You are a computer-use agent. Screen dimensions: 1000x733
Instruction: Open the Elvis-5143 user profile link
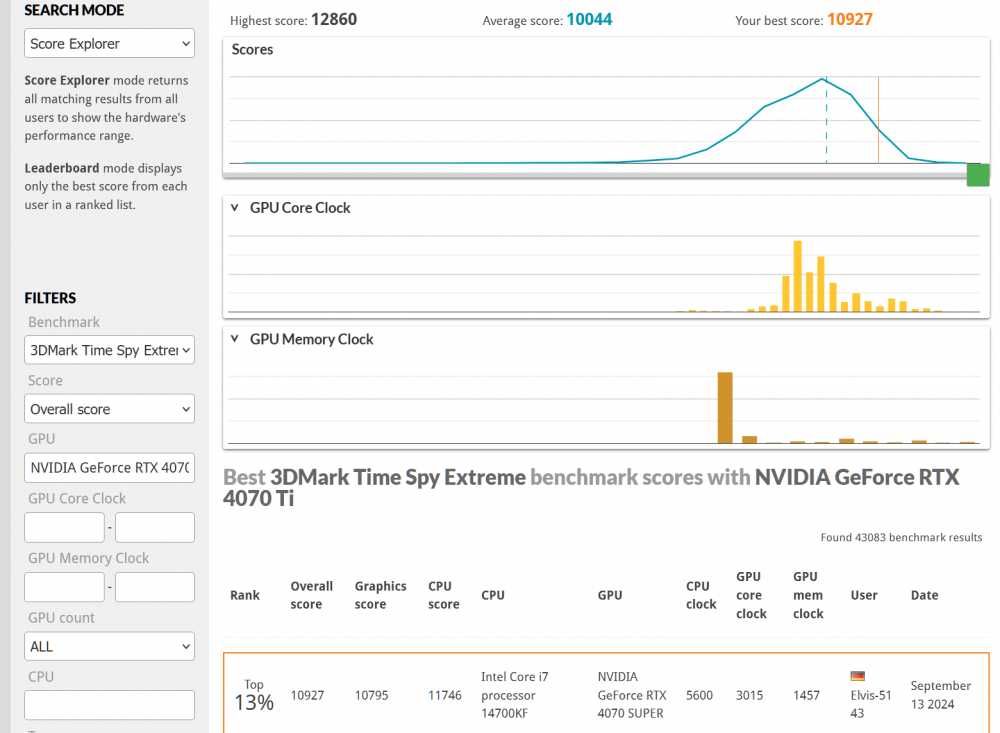tap(870, 704)
